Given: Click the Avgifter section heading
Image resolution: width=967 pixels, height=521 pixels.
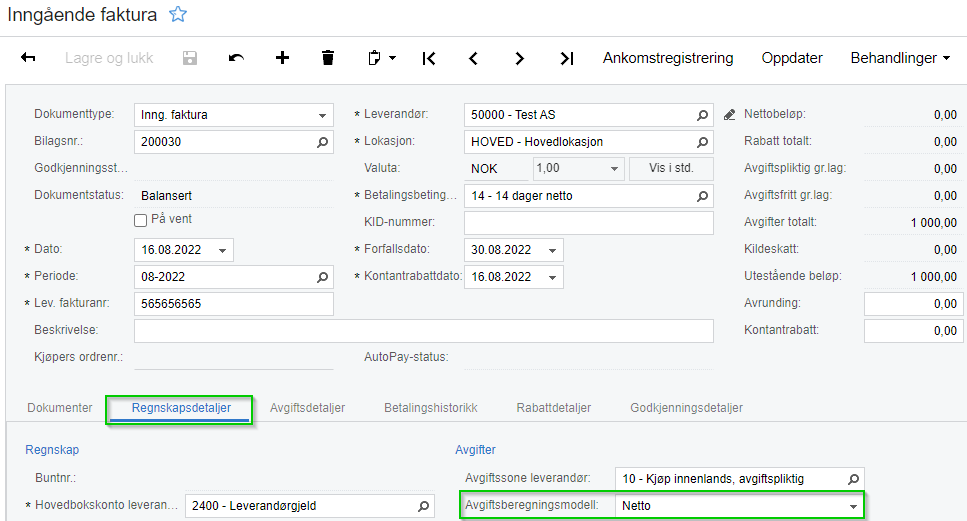Looking at the screenshot, I should pyautogui.click(x=475, y=449).
